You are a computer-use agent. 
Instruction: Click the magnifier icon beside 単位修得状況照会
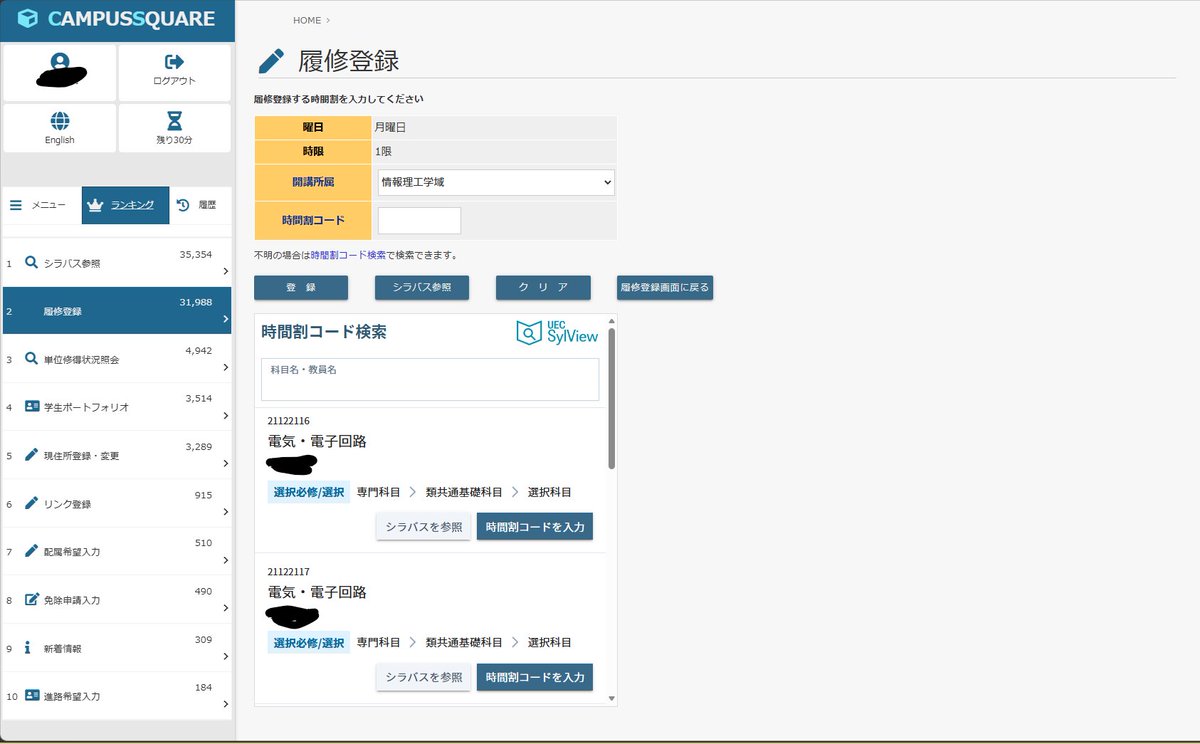click(x=31, y=358)
